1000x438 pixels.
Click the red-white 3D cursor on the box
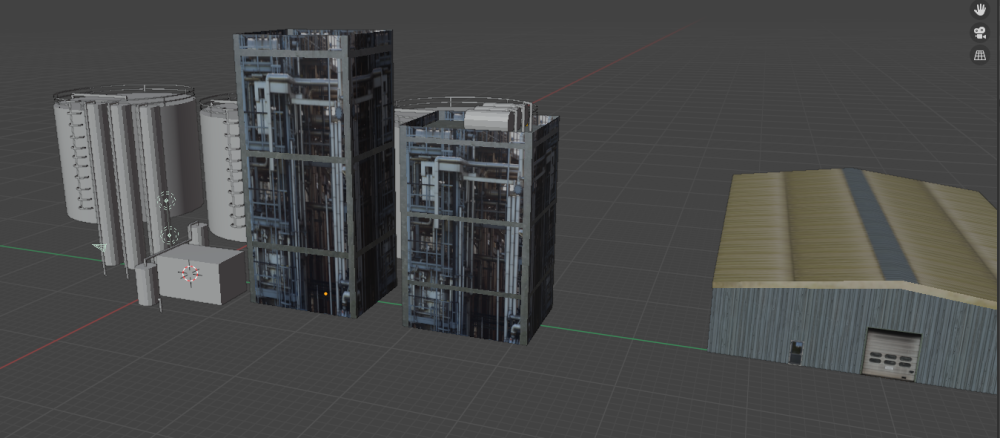[192, 274]
